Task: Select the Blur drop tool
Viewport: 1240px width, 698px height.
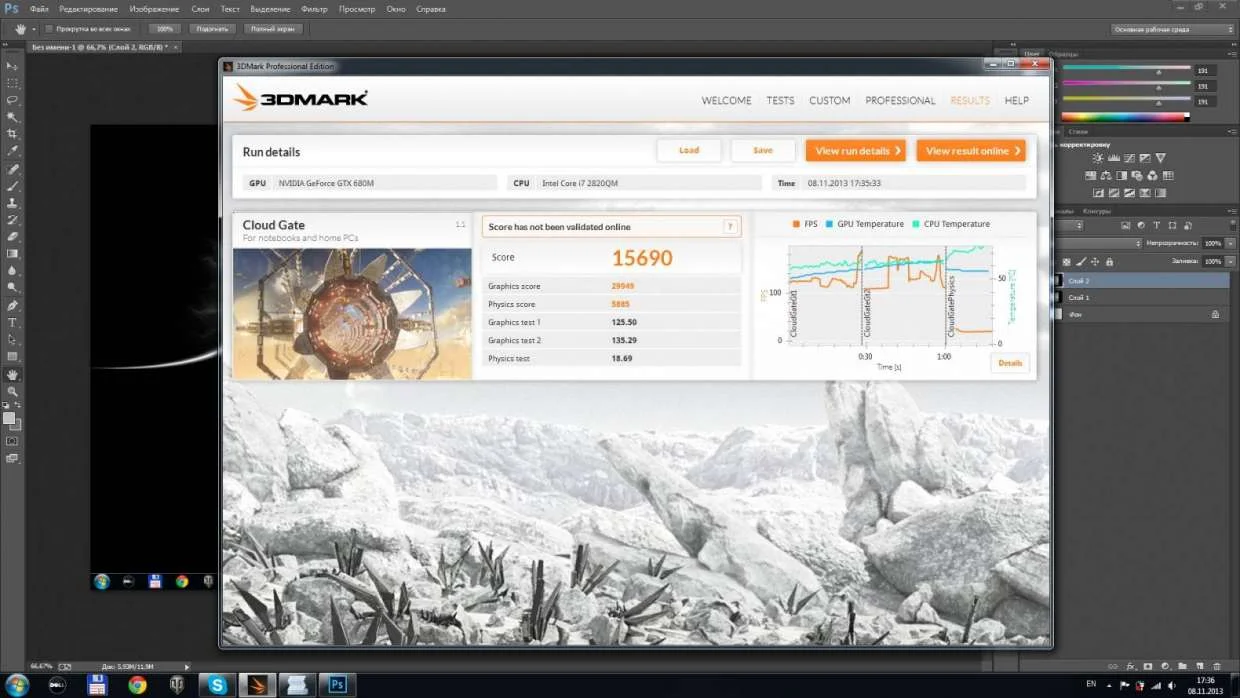Action: [x=13, y=271]
